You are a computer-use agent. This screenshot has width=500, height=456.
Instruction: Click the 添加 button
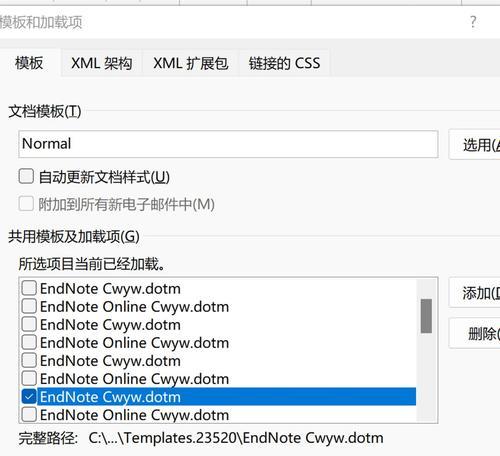[475, 293]
